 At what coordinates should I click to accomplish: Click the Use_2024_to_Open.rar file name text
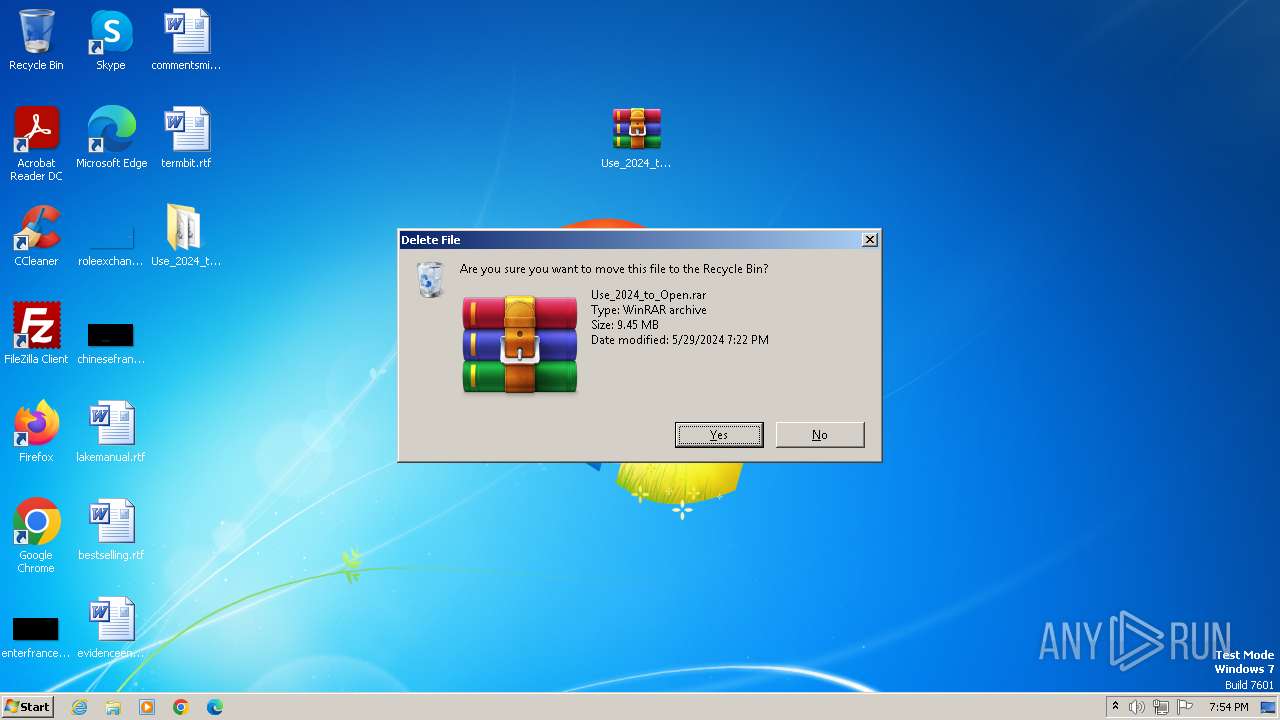point(648,295)
